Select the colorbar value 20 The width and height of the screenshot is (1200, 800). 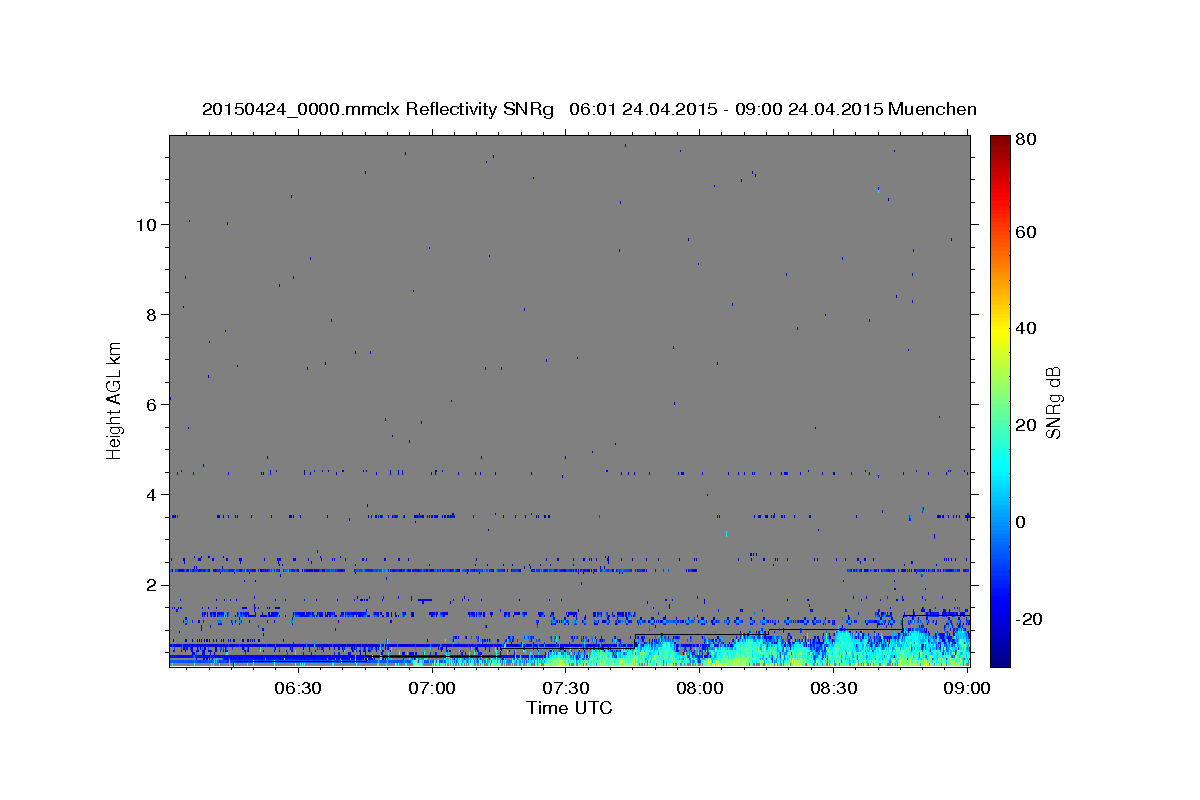[x=1028, y=425]
